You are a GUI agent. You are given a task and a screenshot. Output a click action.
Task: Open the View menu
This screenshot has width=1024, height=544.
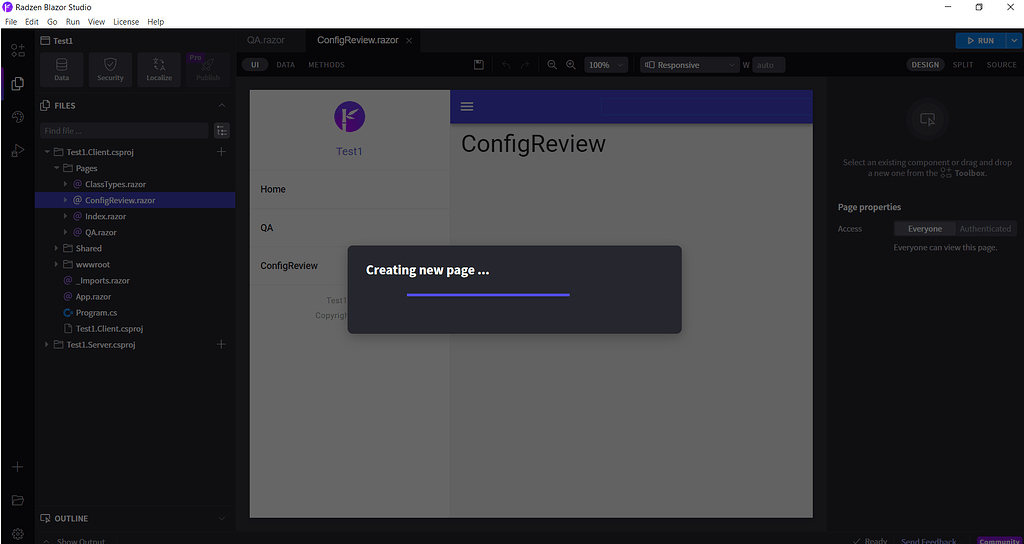pyautogui.click(x=97, y=22)
